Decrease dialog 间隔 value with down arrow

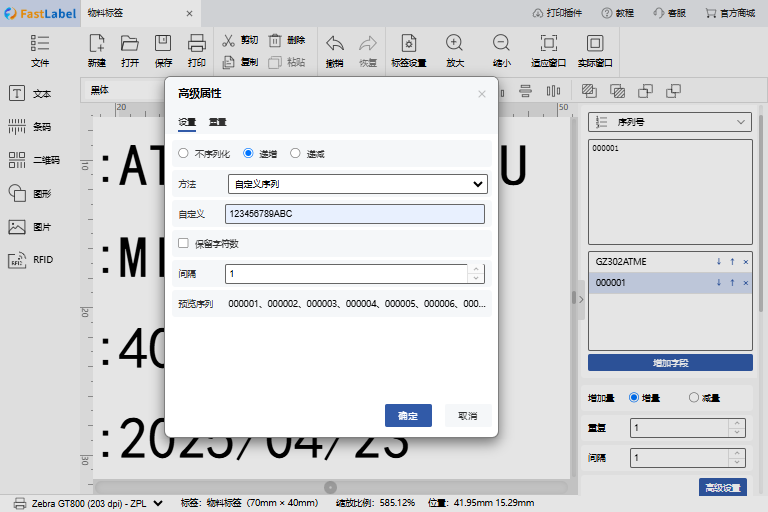pyautogui.click(x=476, y=278)
